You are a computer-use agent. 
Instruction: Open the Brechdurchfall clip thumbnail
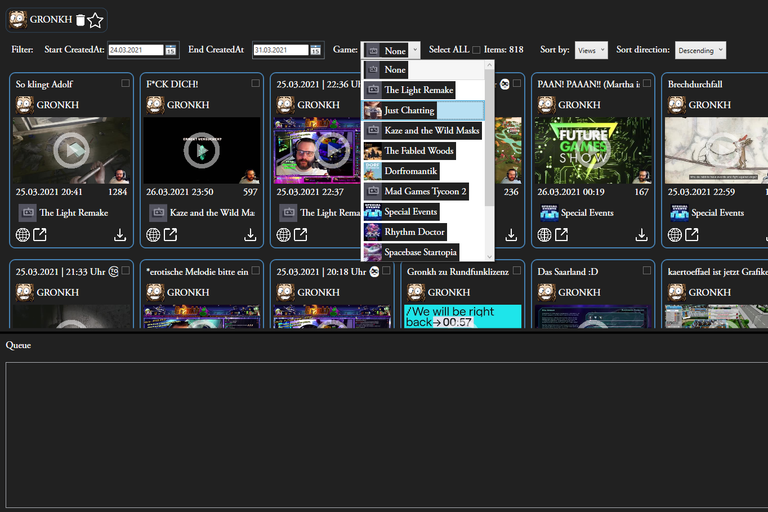(716, 150)
